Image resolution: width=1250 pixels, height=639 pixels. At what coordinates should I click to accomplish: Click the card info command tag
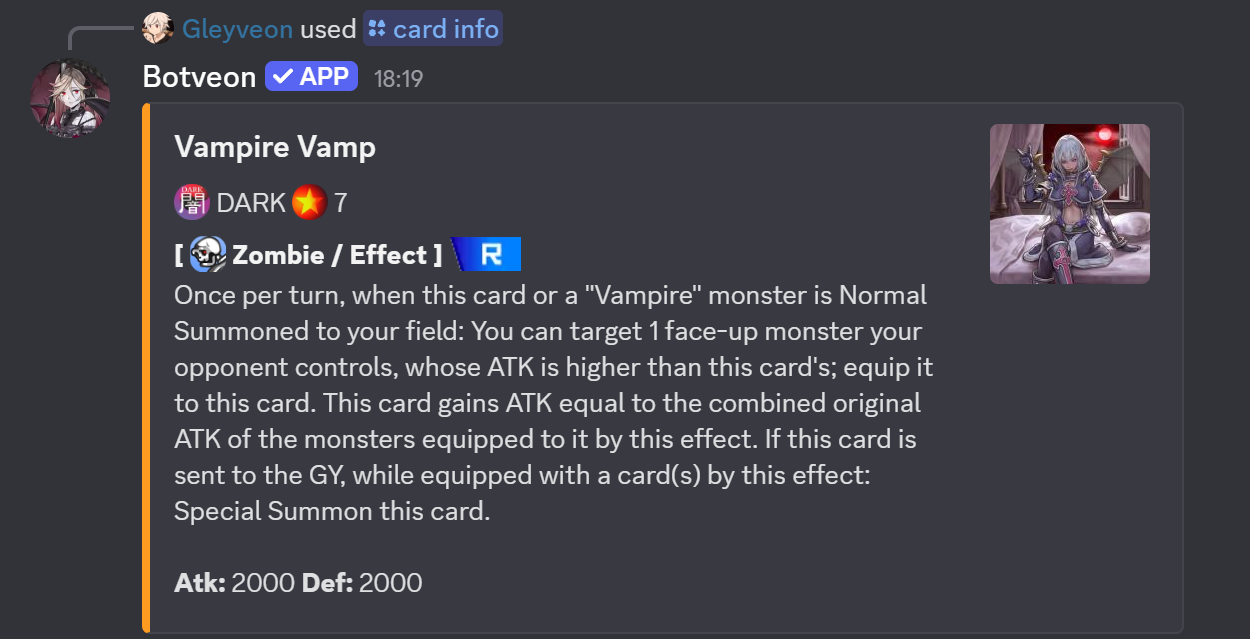tap(433, 29)
